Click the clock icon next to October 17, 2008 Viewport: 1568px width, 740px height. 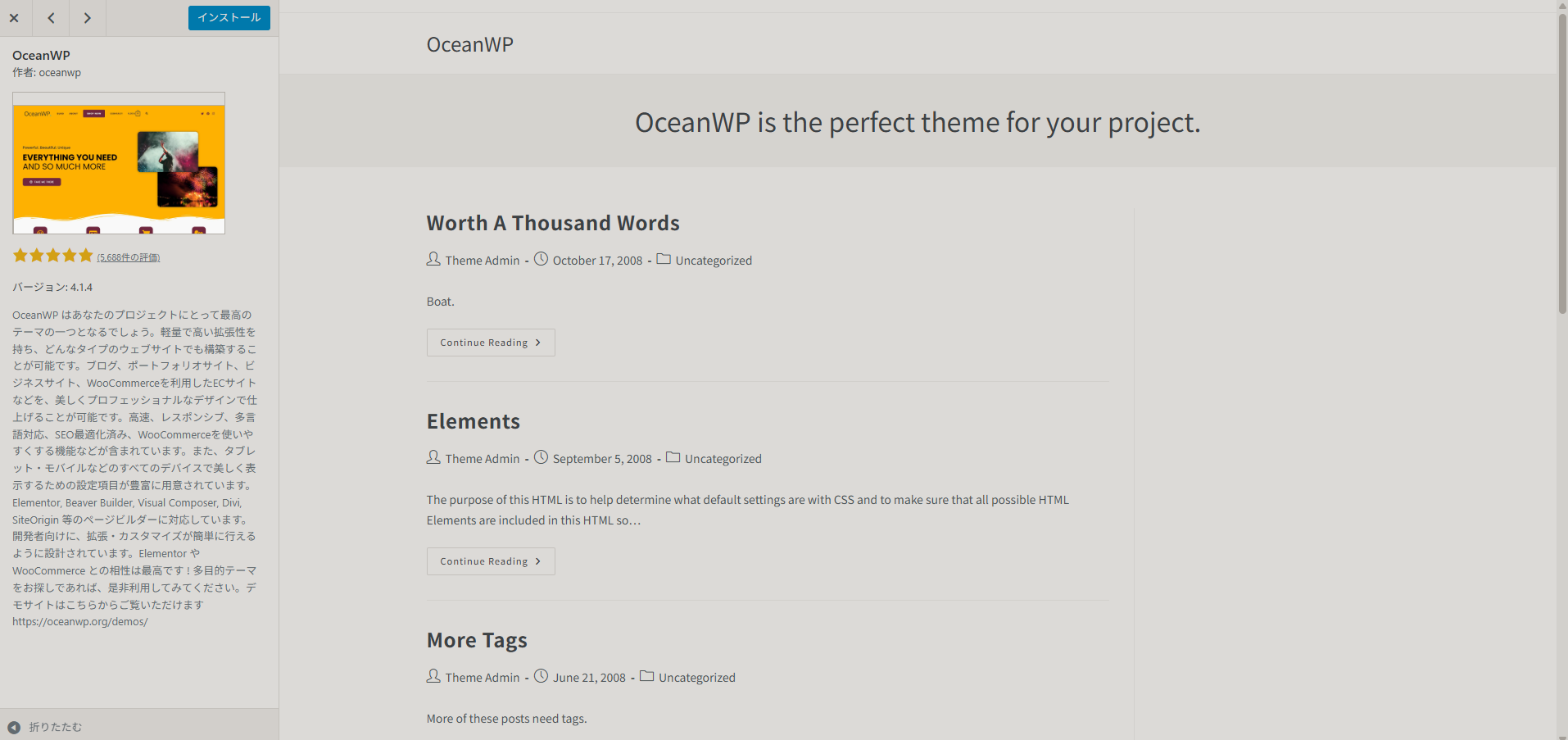coord(541,259)
